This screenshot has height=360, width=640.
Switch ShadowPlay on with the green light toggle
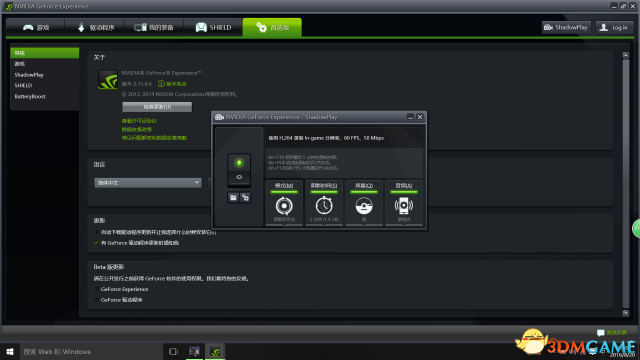239,163
